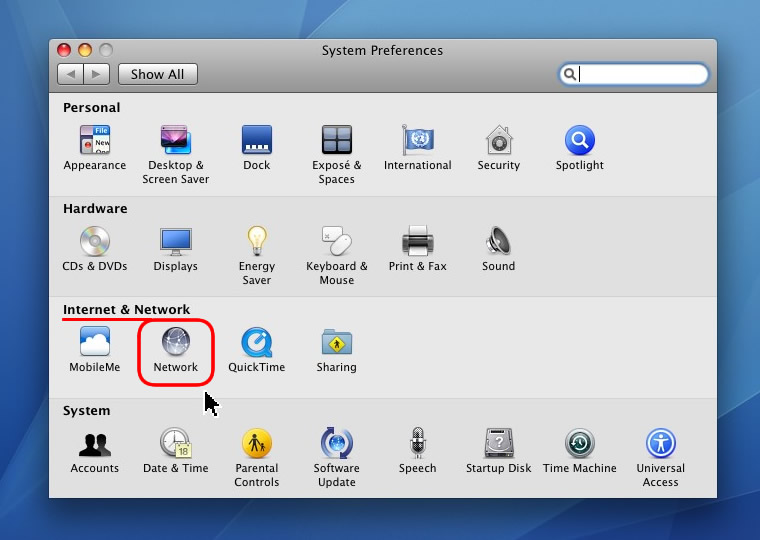Viewport: 760px width, 540px height.
Task: Open Exposé & Spaces settings
Action: 336,141
